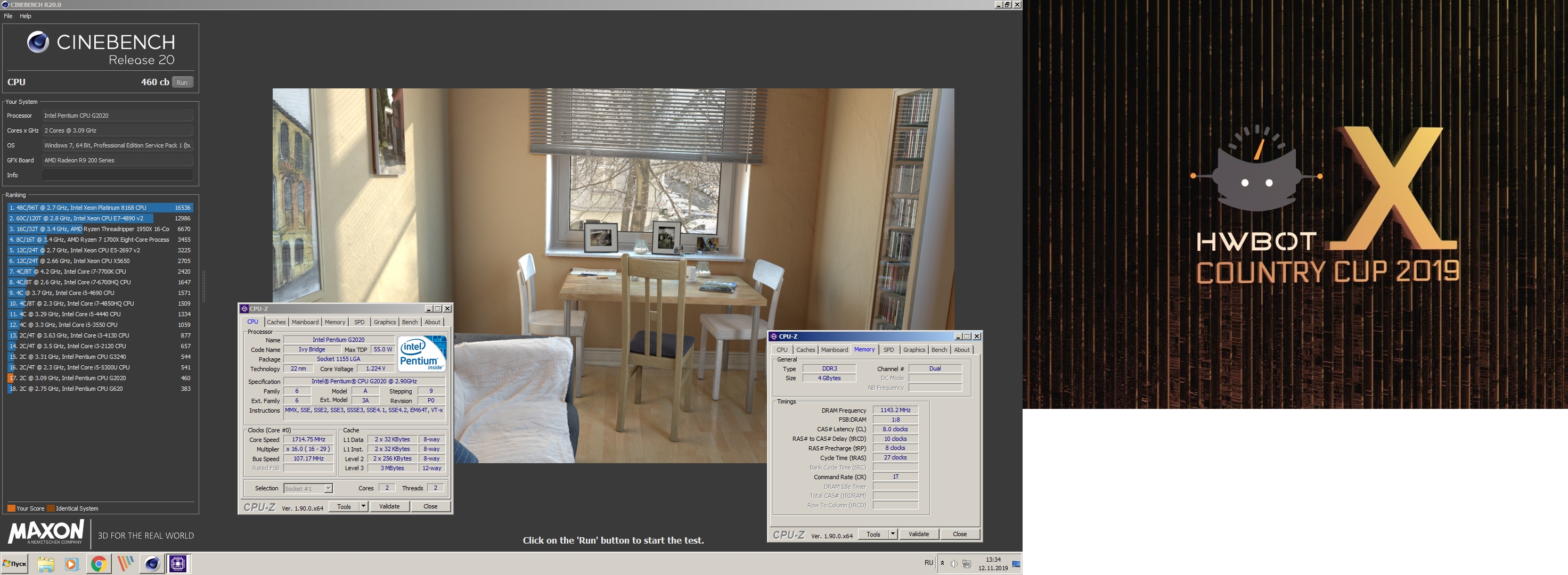Viewport: 1568px width, 575px height.
Task: Select Bench tab in CPU-Z Memory window
Action: coord(939,349)
